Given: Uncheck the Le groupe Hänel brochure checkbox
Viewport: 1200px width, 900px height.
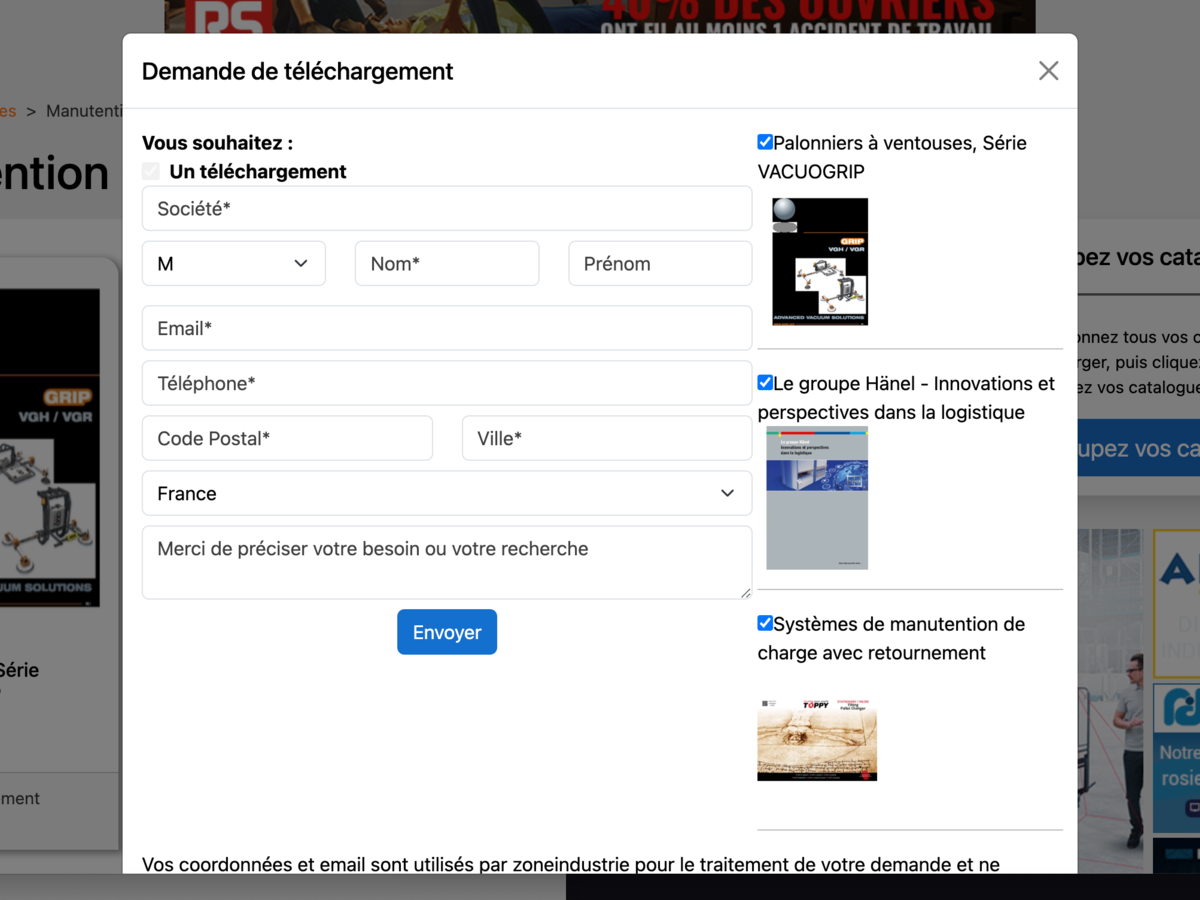Looking at the screenshot, I should (x=765, y=382).
